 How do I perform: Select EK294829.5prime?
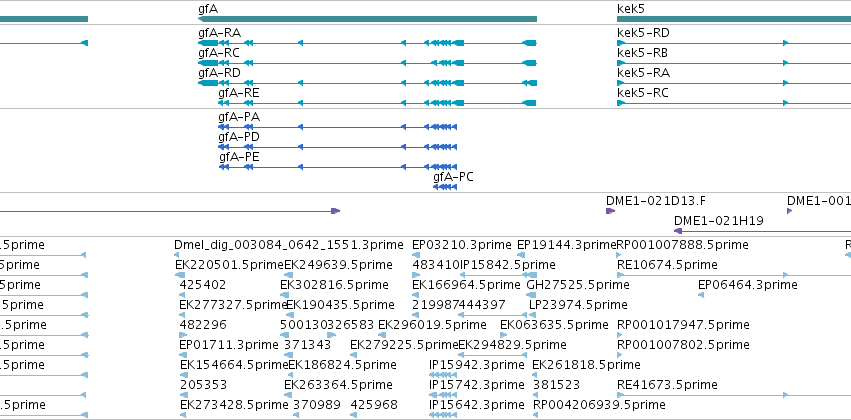tap(512, 345)
